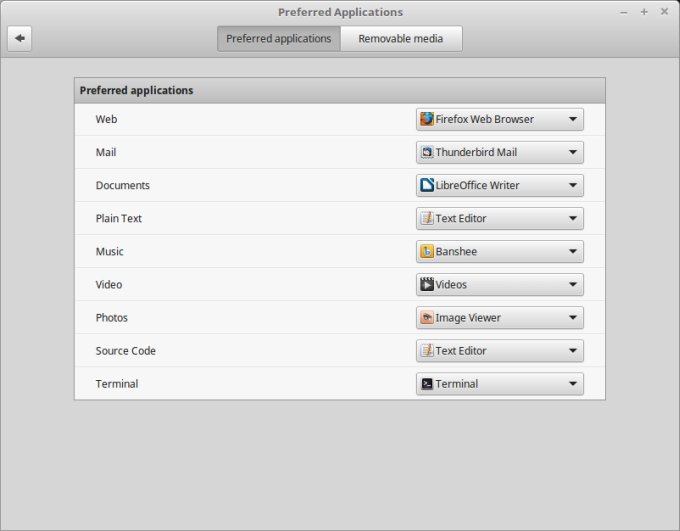Expand the Video player dropdown arrow

tap(572, 284)
